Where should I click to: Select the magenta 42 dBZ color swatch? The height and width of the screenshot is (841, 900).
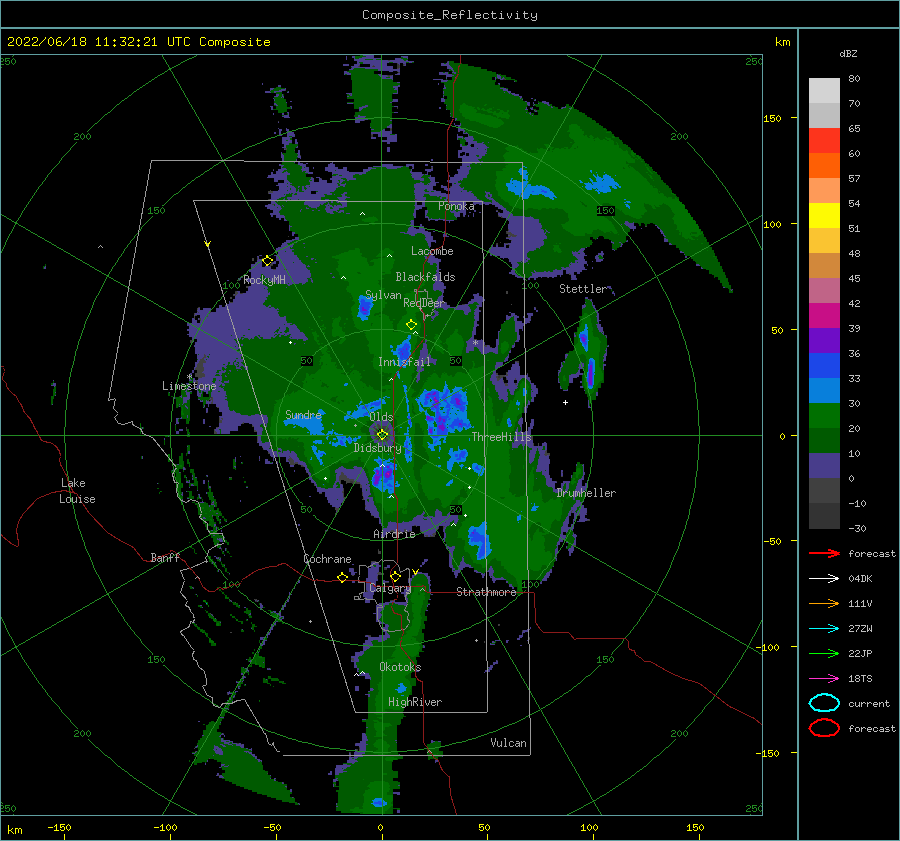pyautogui.click(x=824, y=315)
